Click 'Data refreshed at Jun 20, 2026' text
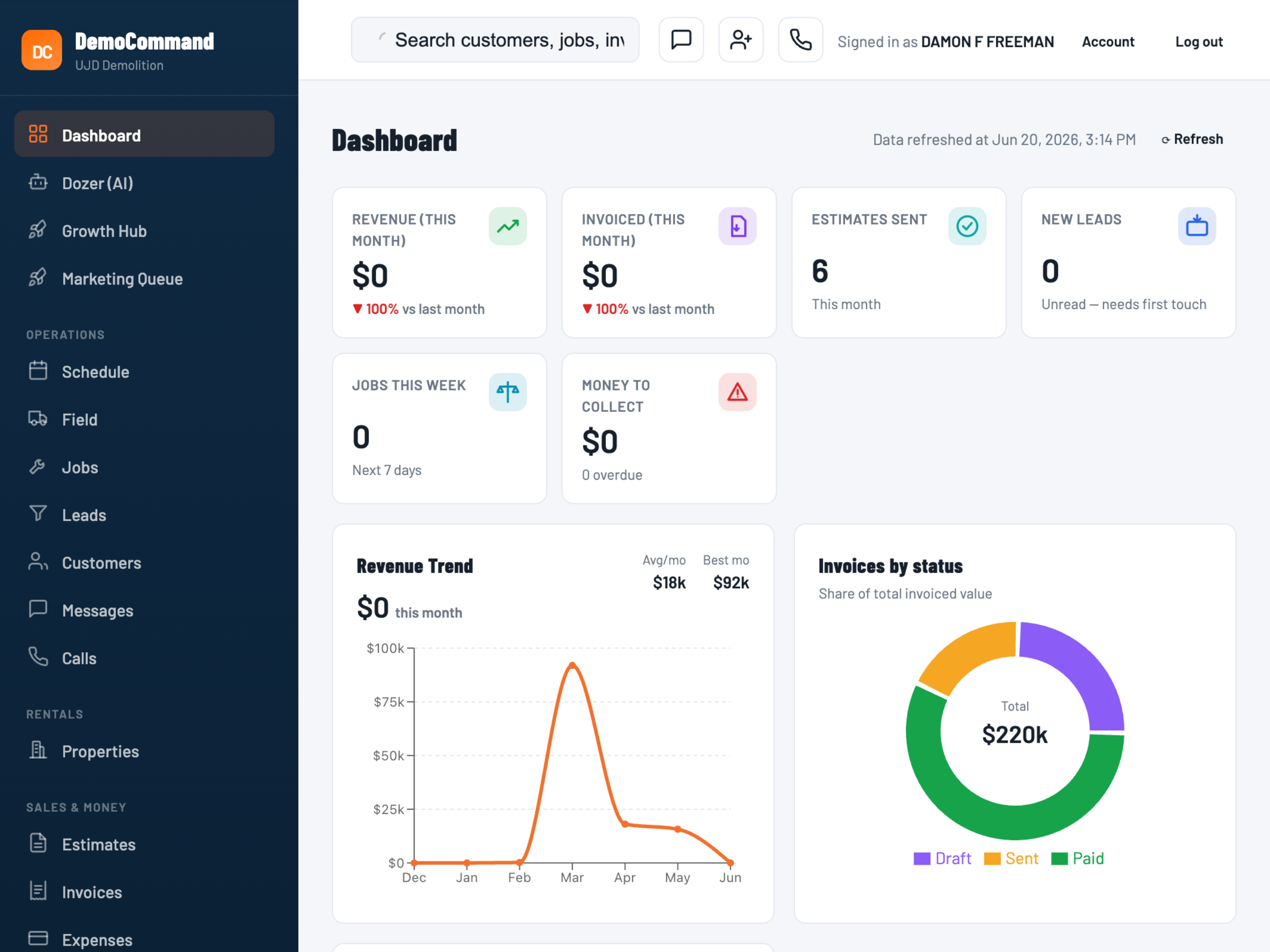This screenshot has height=952, width=1270. [1004, 139]
